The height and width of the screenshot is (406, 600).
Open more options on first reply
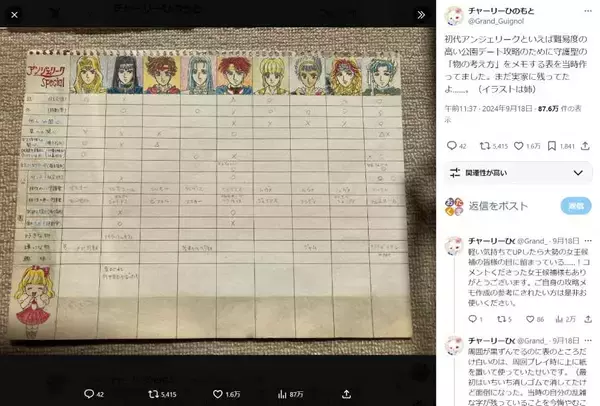588,241
